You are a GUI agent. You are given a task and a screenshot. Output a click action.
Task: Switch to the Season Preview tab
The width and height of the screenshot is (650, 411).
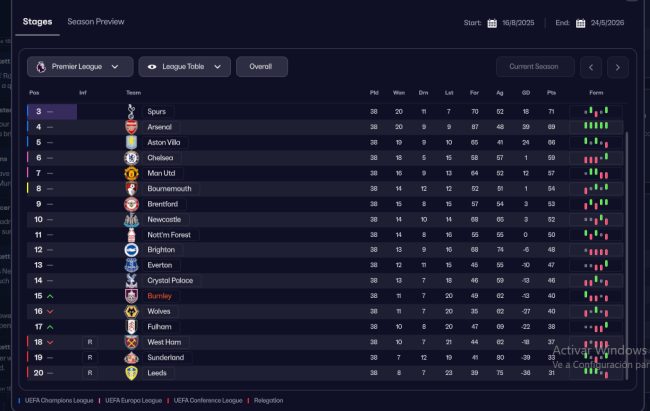96,21
